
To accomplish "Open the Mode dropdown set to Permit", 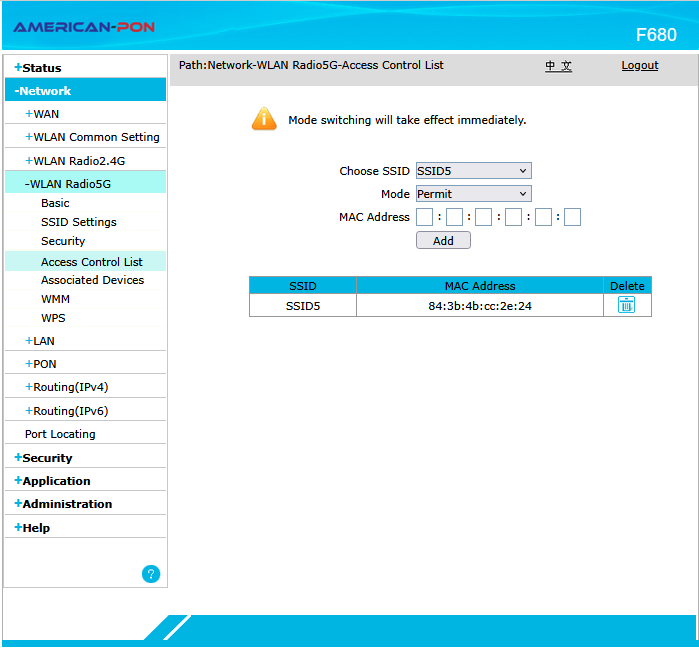I will click(x=473, y=194).
